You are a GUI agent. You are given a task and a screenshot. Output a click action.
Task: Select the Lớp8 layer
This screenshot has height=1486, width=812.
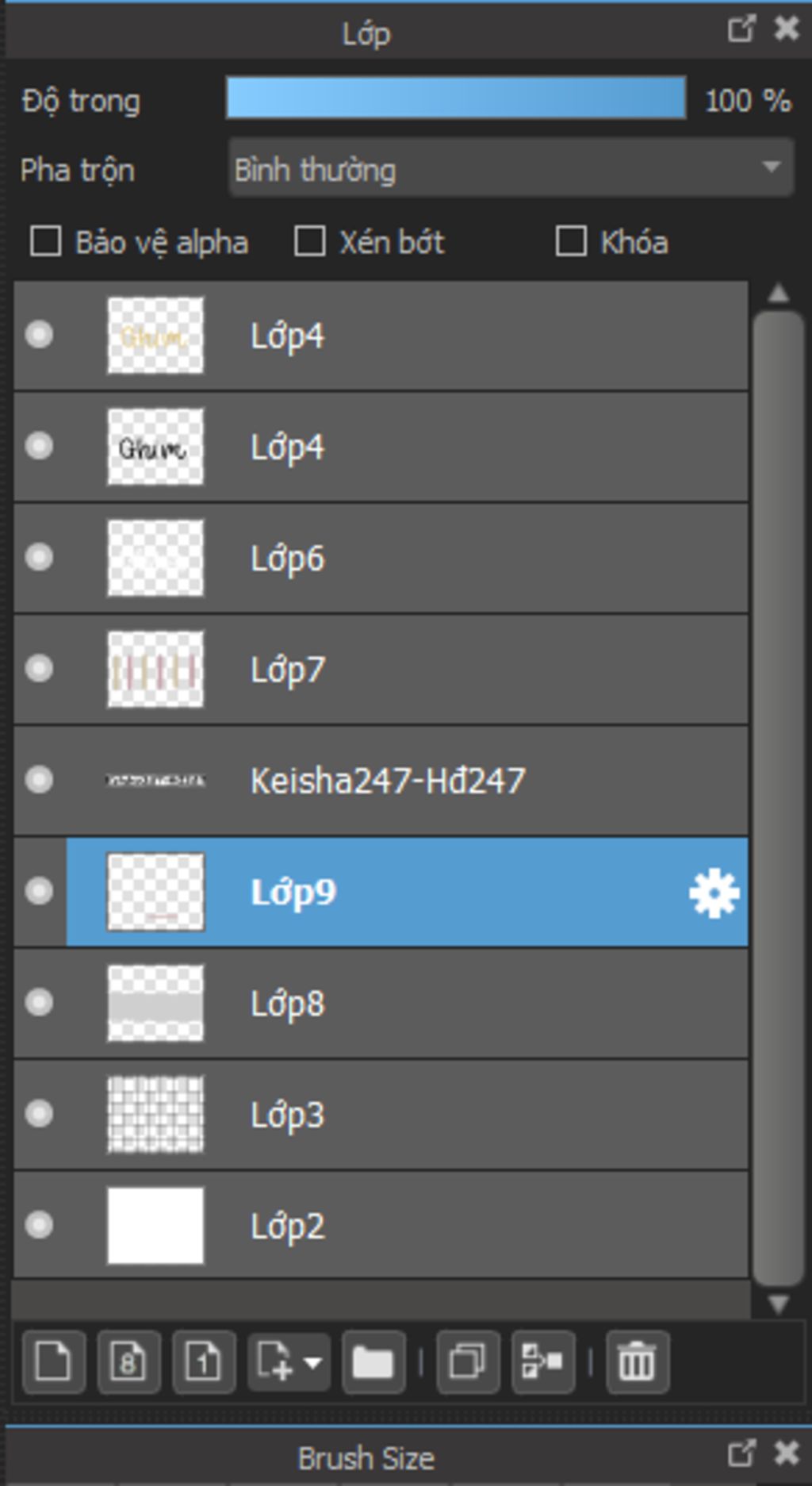[381, 1003]
